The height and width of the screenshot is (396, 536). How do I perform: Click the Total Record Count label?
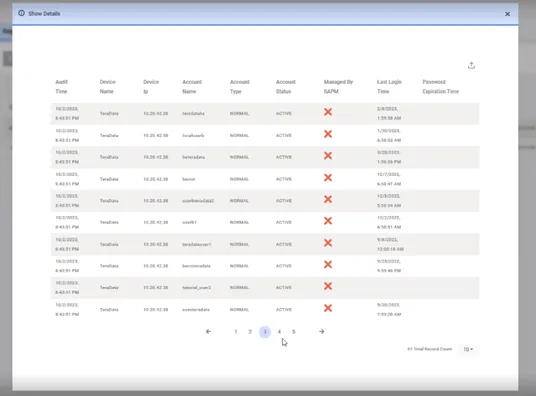(x=430, y=349)
